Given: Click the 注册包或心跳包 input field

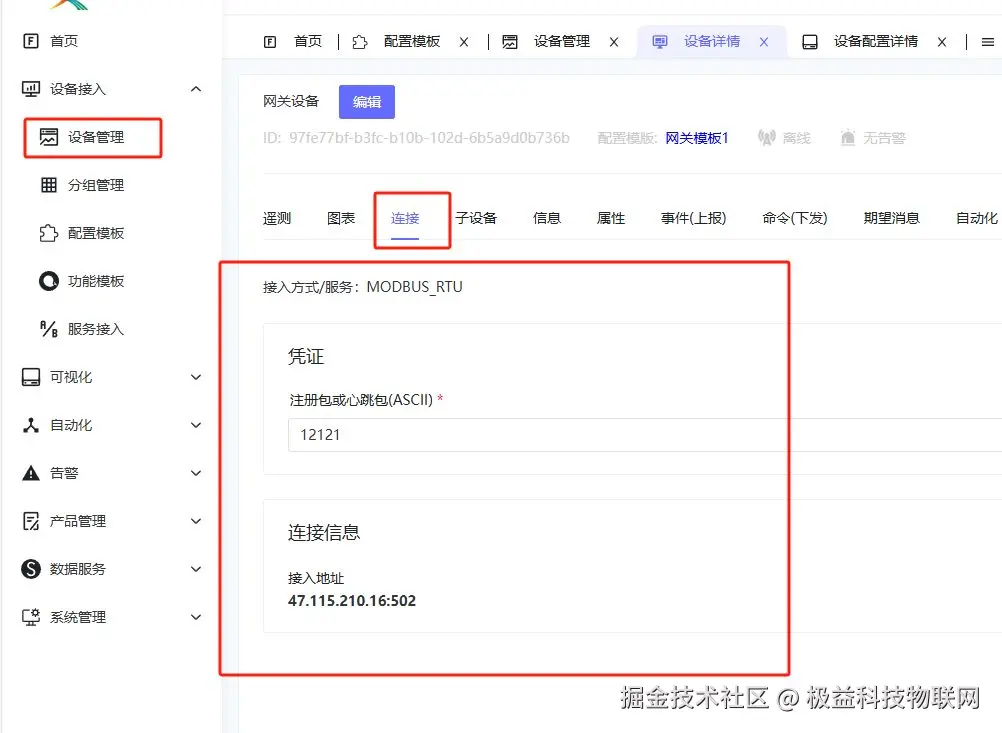Looking at the screenshot, I should pyautogui.click(x=645, y=435).
